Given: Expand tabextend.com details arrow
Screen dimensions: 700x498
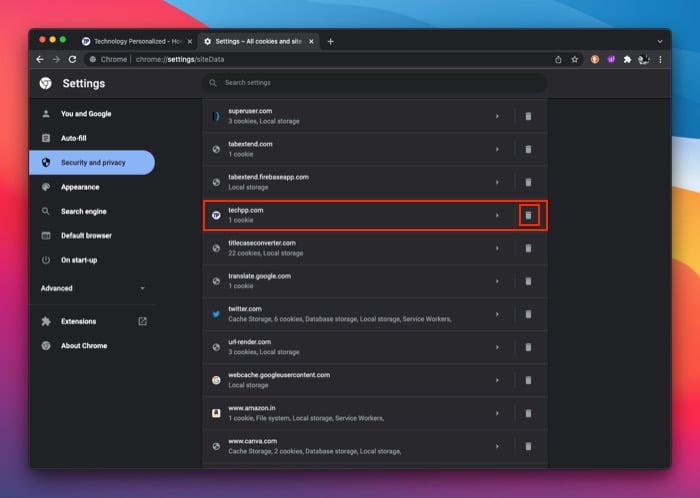Looking at the screenshot, I should click(497, 149).
